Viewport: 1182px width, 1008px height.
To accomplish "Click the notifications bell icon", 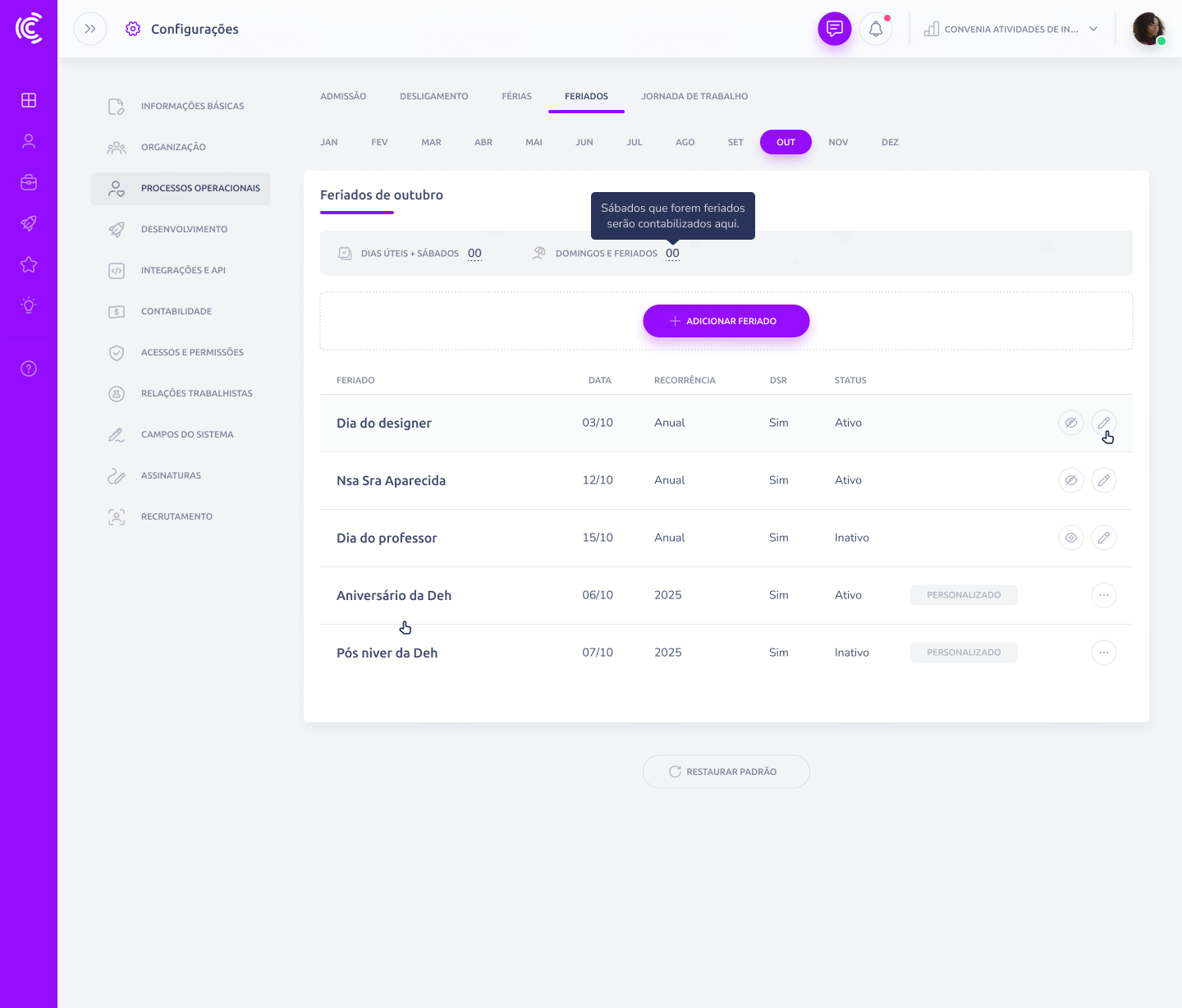I will pos(876,30).
